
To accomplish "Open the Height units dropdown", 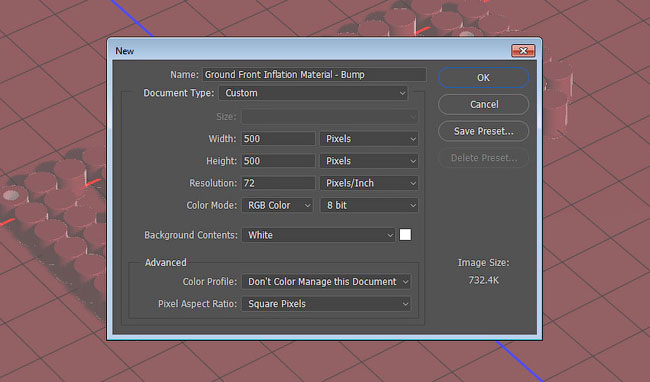I will click(369, 161).
